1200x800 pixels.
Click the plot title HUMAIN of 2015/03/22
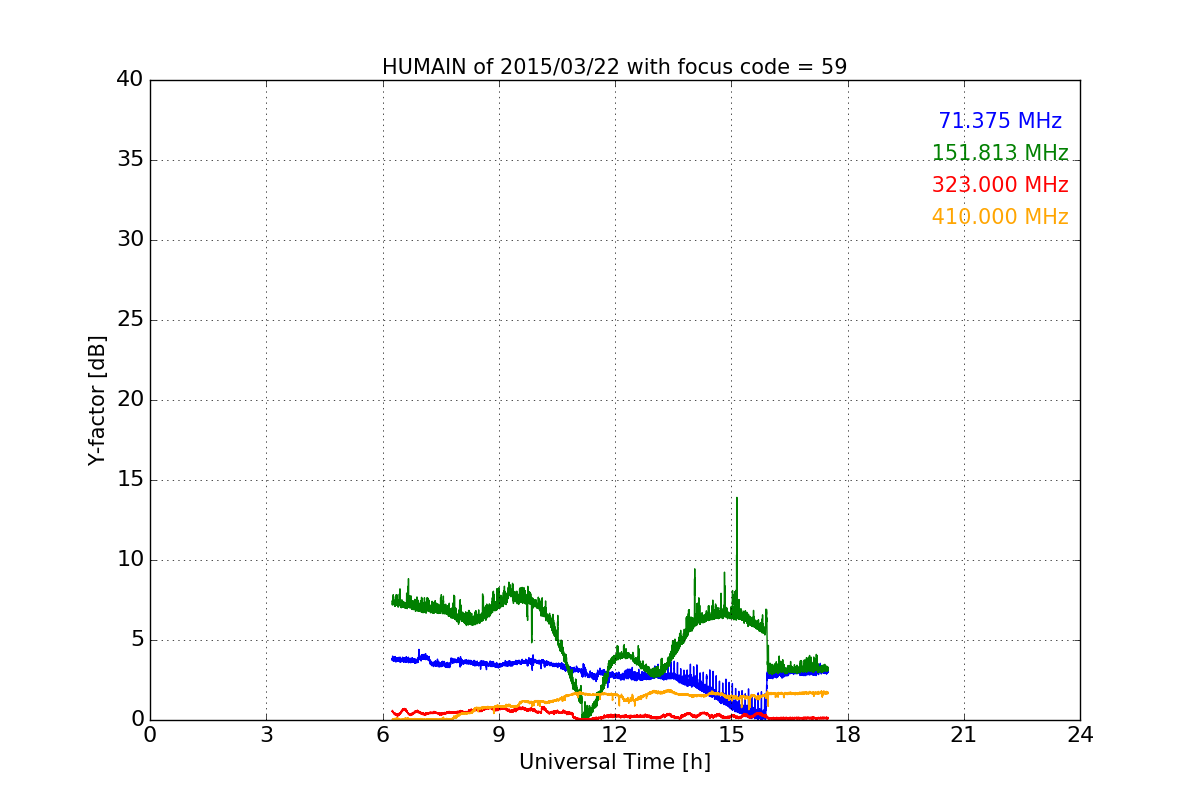point(614,67)
